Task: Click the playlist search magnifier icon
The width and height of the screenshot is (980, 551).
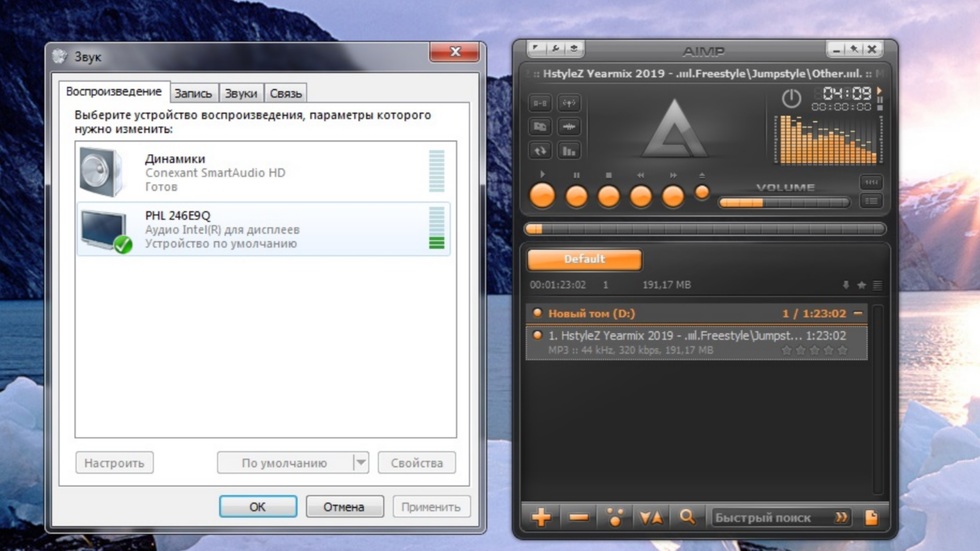Action: 687,517
